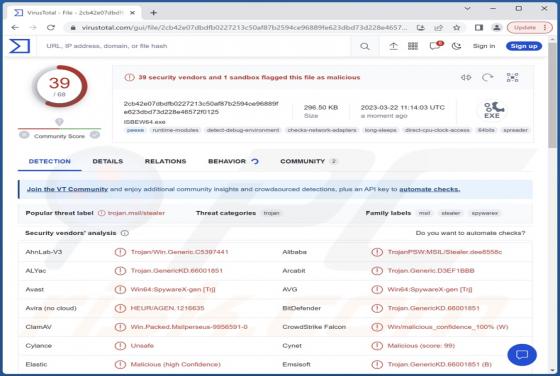Click the detection score 39 circle
Image resolution: width=560 pixels, height=376 pixels.
coord(60,87)
